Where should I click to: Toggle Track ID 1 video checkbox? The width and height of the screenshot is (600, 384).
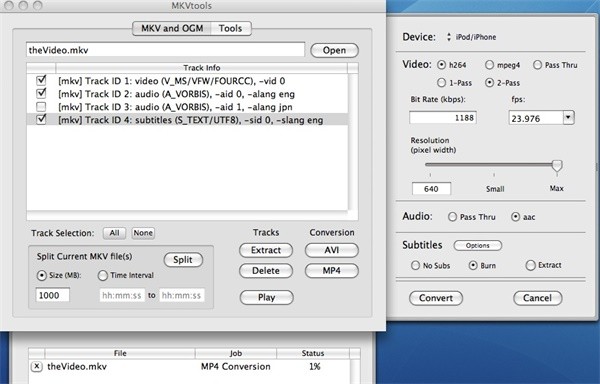pos(41,81)
